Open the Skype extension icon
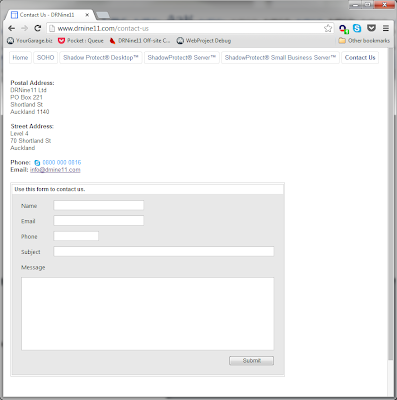Viewport: 397px width, 400px height. (357, 28)
